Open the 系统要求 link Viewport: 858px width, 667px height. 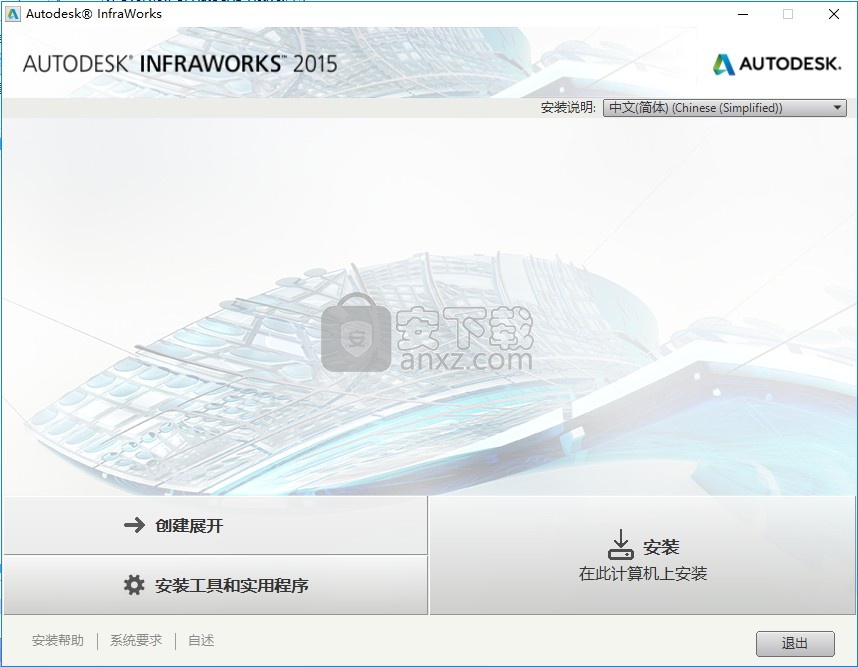tap(136, 640)
